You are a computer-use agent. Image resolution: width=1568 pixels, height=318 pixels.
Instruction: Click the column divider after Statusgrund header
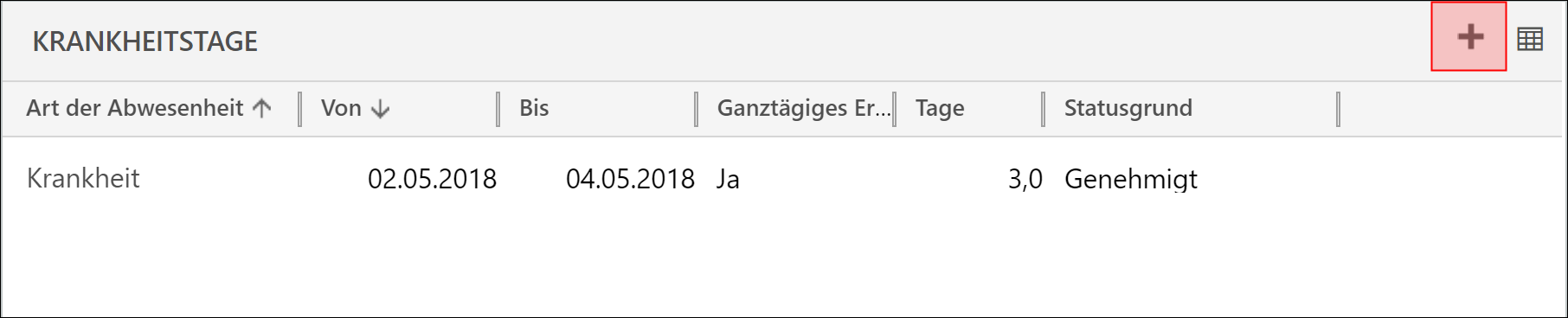pos(1338,109)
